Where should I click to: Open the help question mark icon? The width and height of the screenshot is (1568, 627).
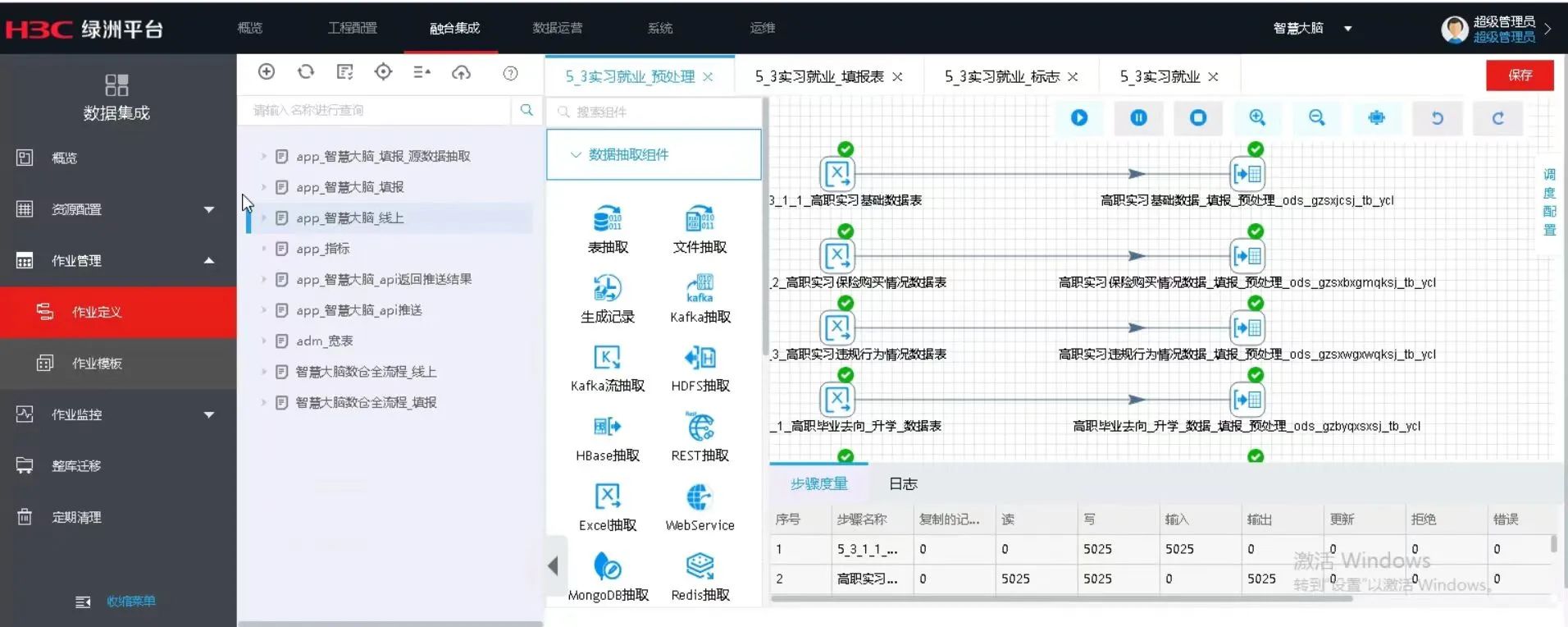[510, 73]
